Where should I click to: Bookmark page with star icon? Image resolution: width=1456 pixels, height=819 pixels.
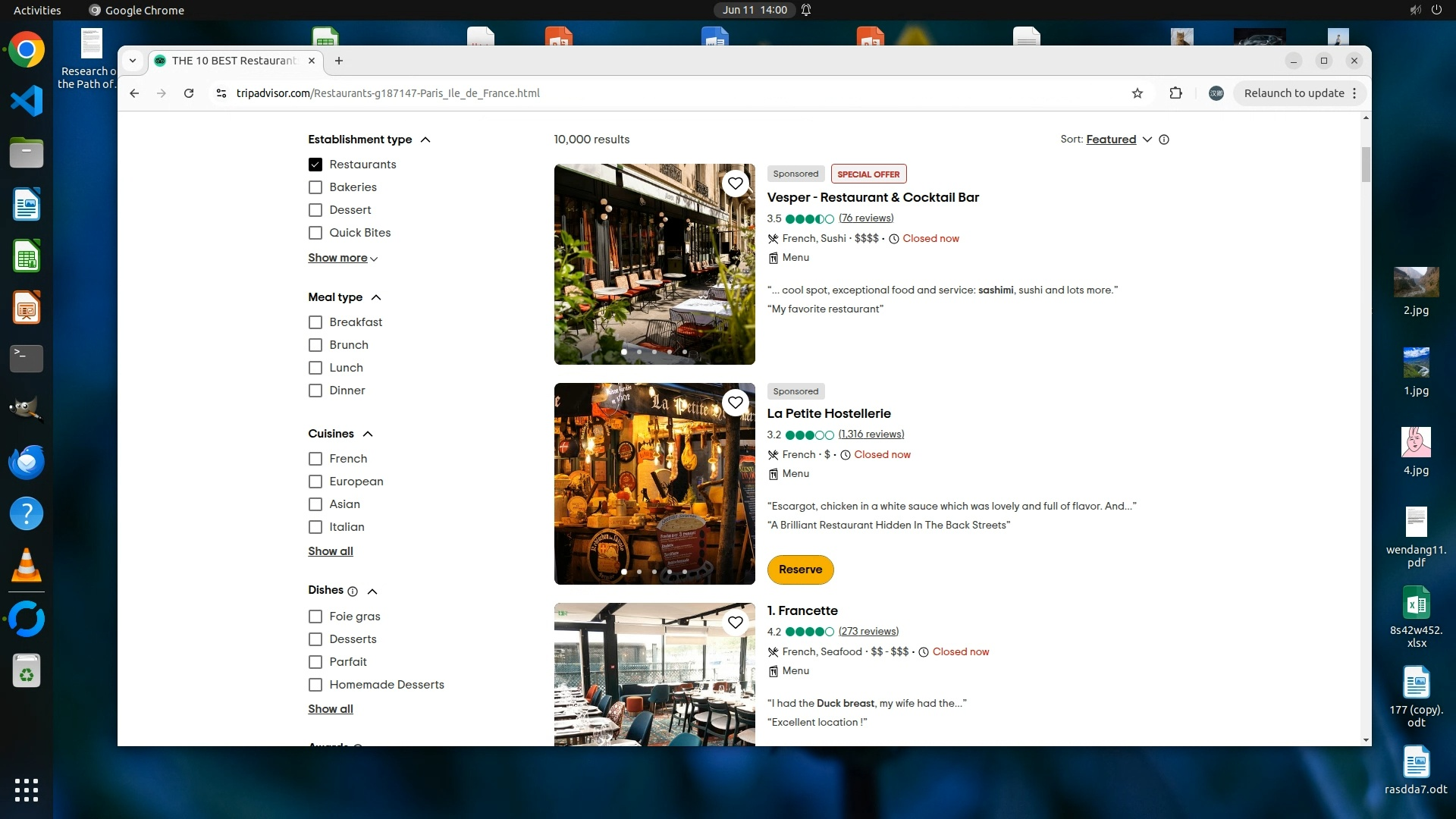(x=1137, y=93)
